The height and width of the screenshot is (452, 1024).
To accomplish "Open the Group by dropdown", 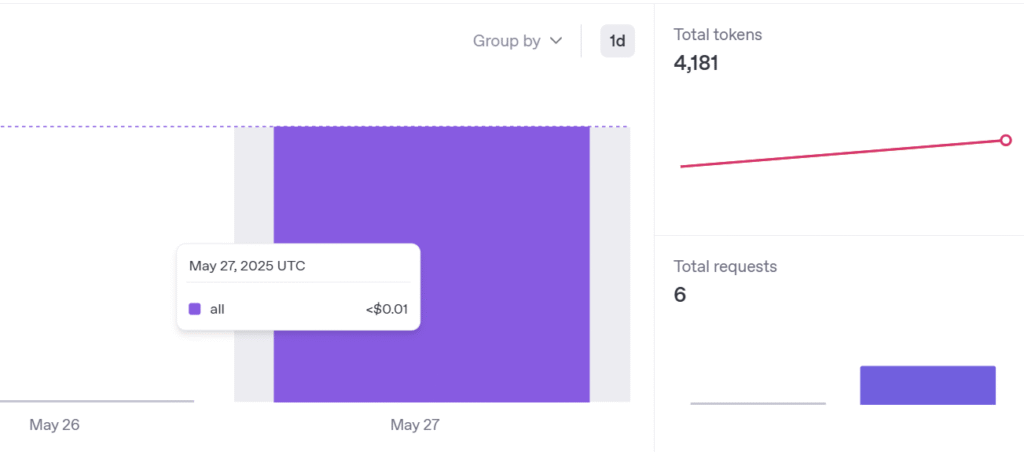I will click(507, 41).
